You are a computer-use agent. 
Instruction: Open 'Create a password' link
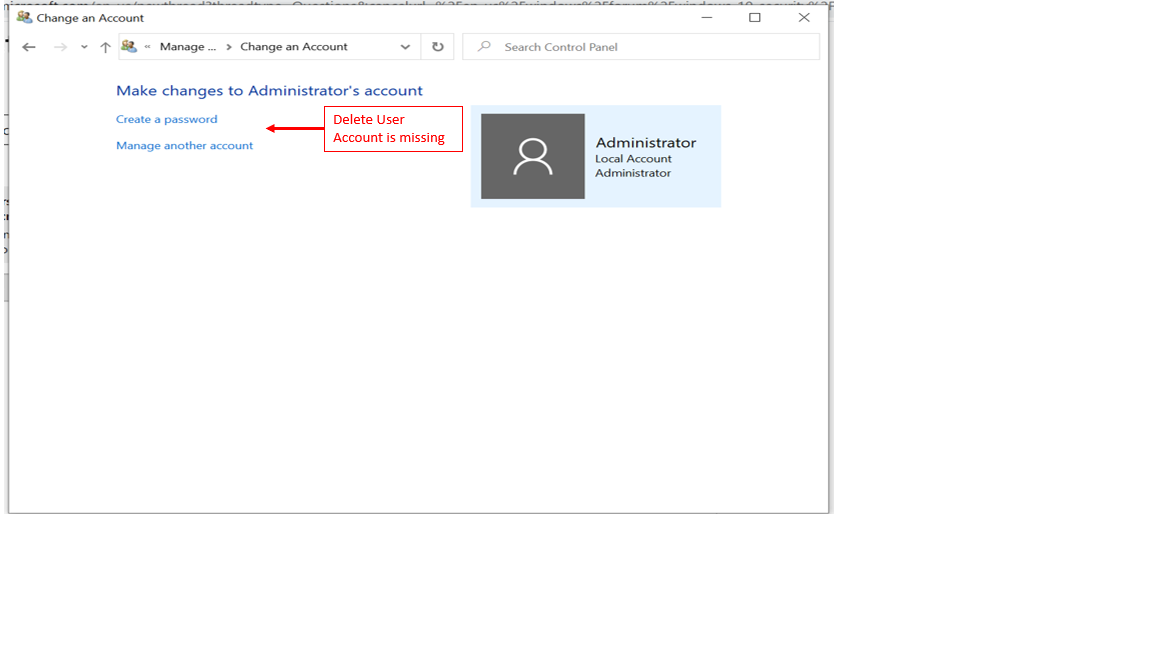click(167, 119)
